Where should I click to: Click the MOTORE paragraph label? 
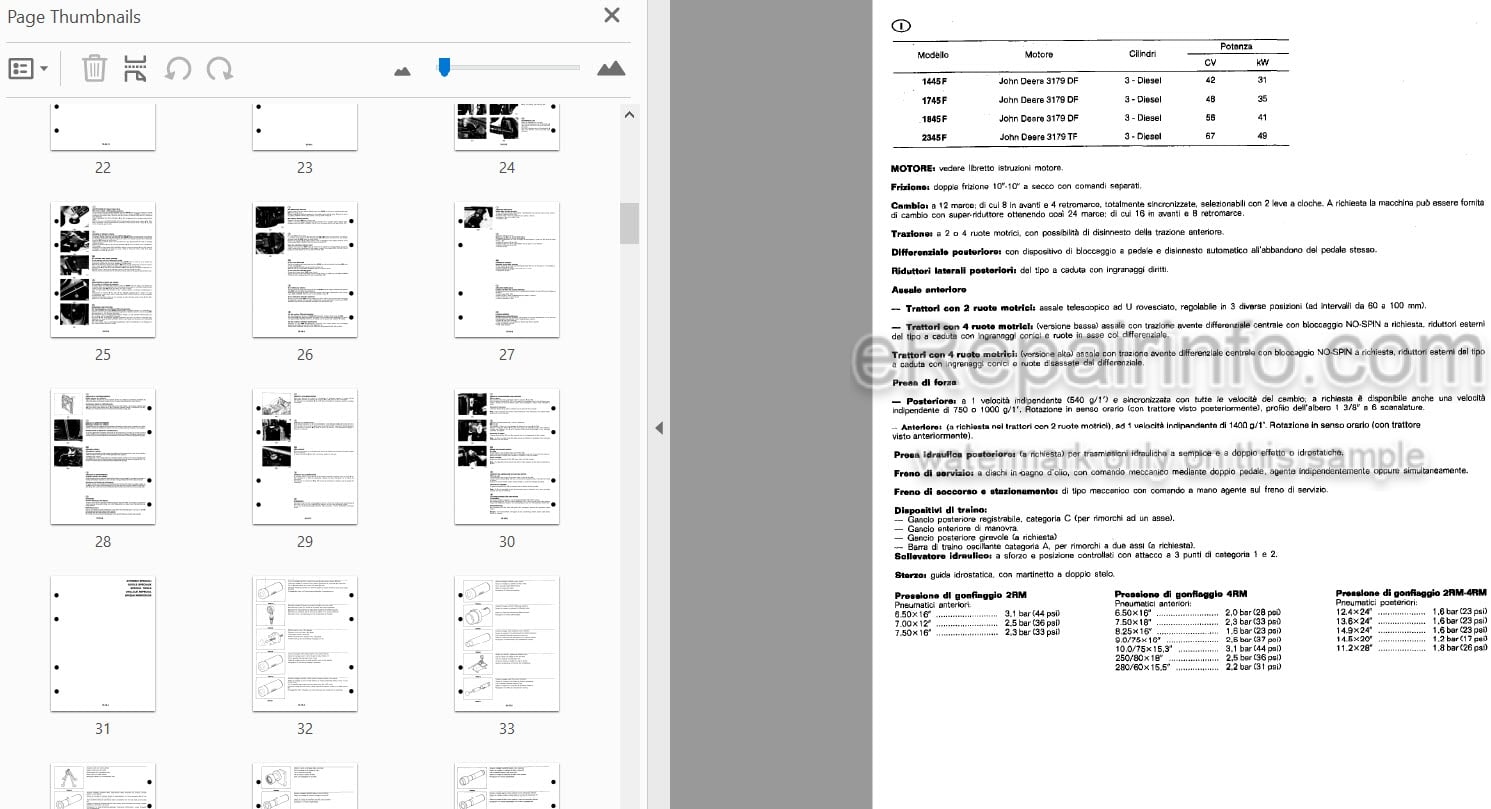click(913, 168)
